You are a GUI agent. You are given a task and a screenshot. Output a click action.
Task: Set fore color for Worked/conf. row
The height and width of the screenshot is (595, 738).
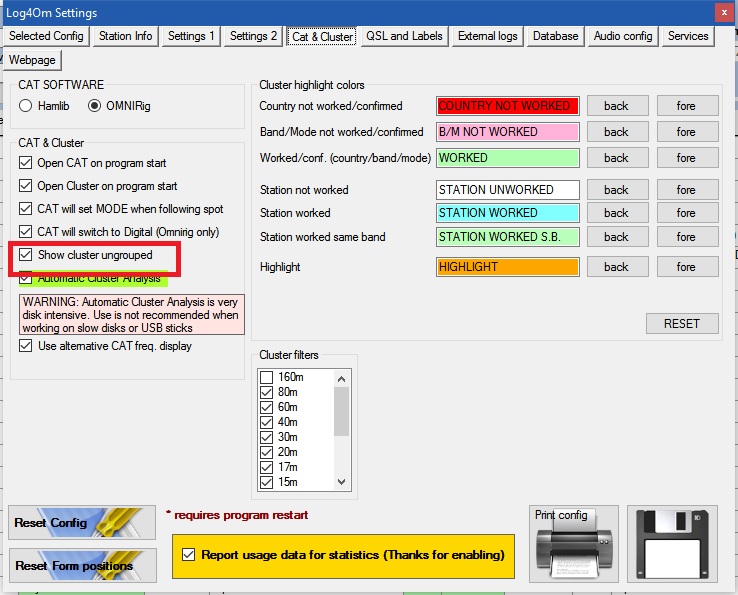tap(688, 158)
